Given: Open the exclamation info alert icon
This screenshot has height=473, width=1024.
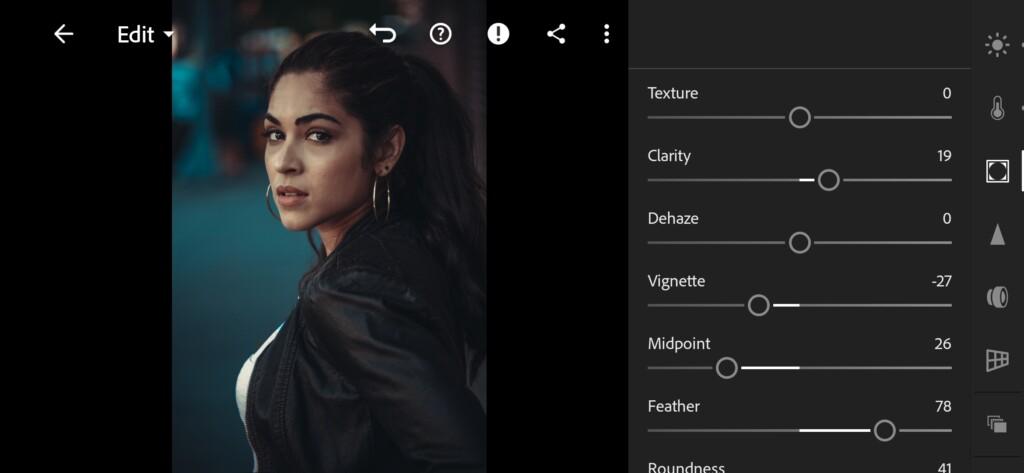Looking at the screenshot, I should [x=498, y=34].
